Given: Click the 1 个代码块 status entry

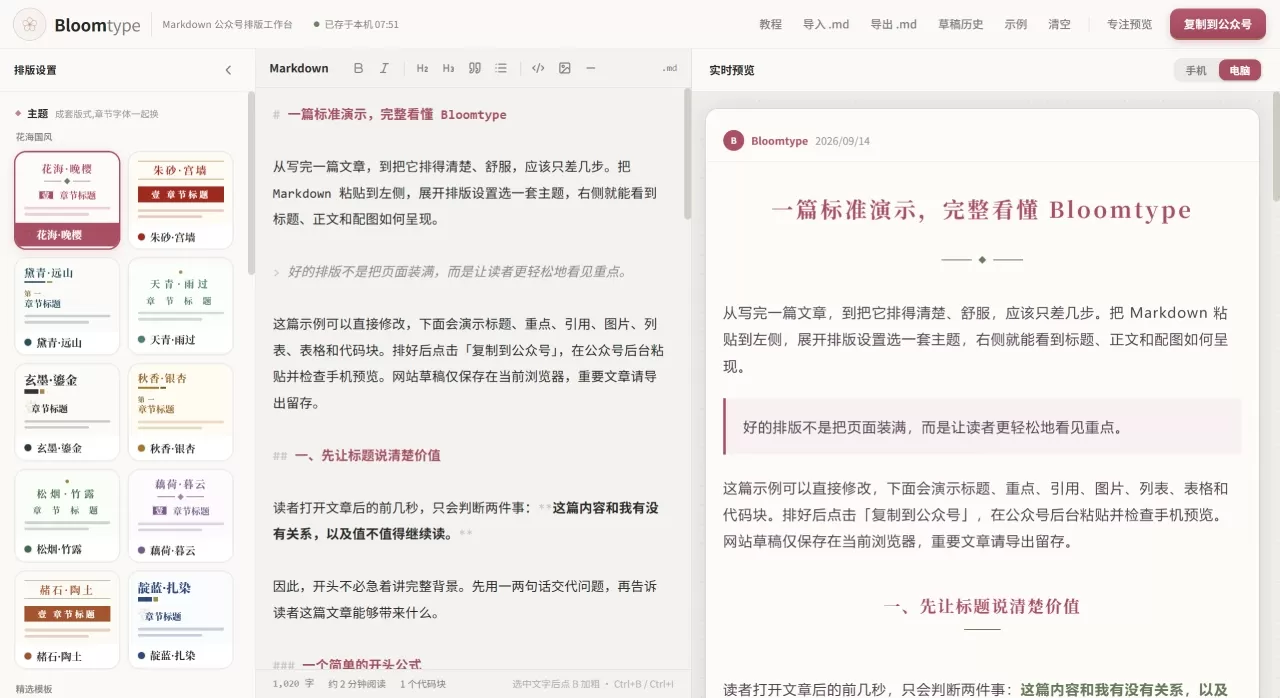Looking at the screenshot, I should pos(423,684).
